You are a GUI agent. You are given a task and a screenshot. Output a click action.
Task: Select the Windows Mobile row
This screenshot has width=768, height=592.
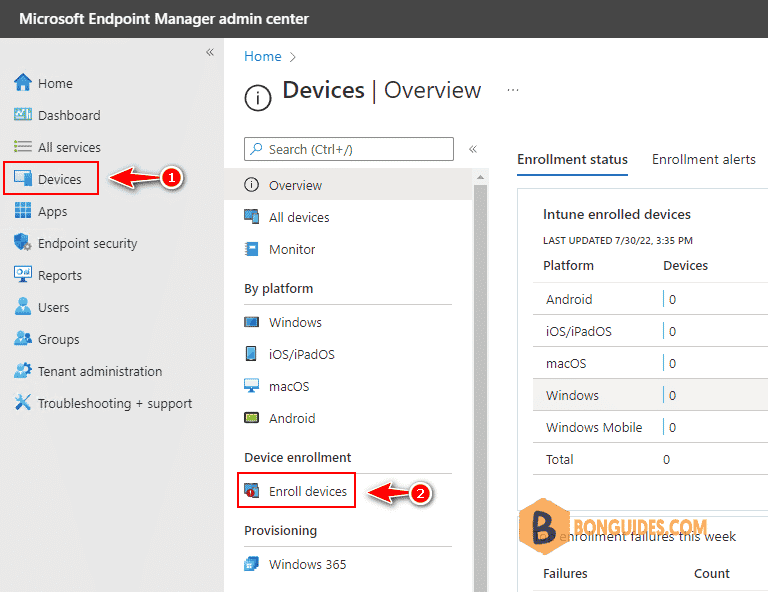(x=650, y=427)
